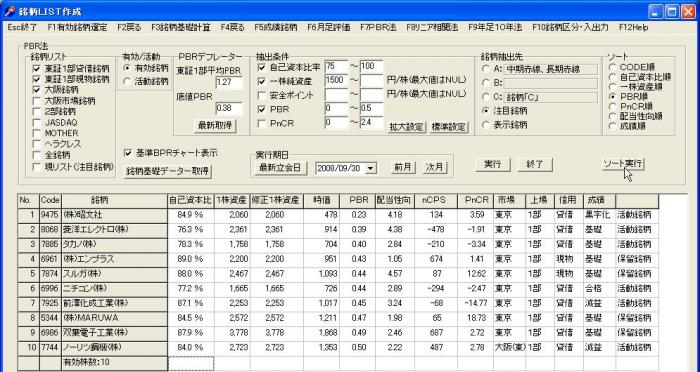Sort by PBR順 radio button

pos(613,96)
